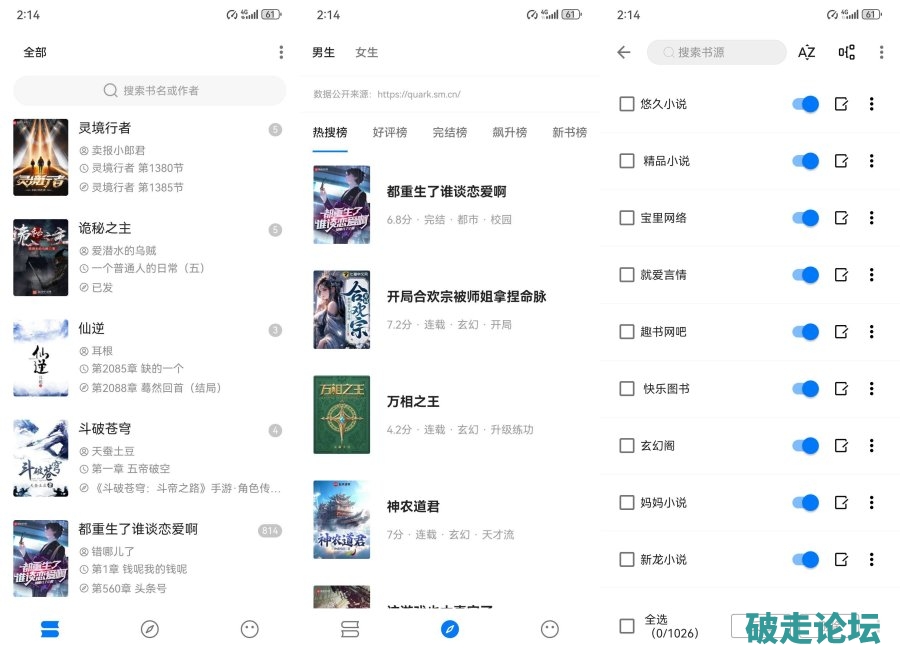Go back using the left arrow

pyautogui.click(x=624, y=52)
